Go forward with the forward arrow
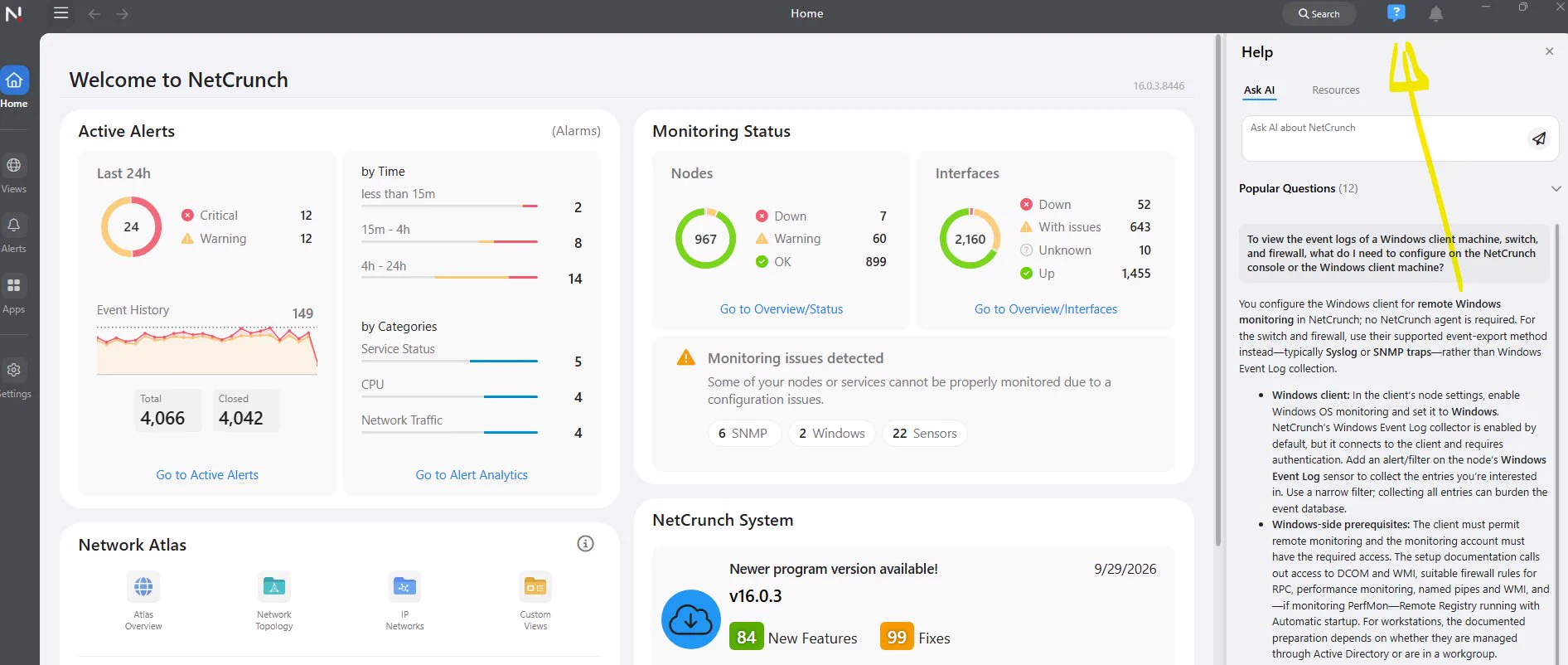The height and width of the screenshot is (665, 1568). (123, 14)
